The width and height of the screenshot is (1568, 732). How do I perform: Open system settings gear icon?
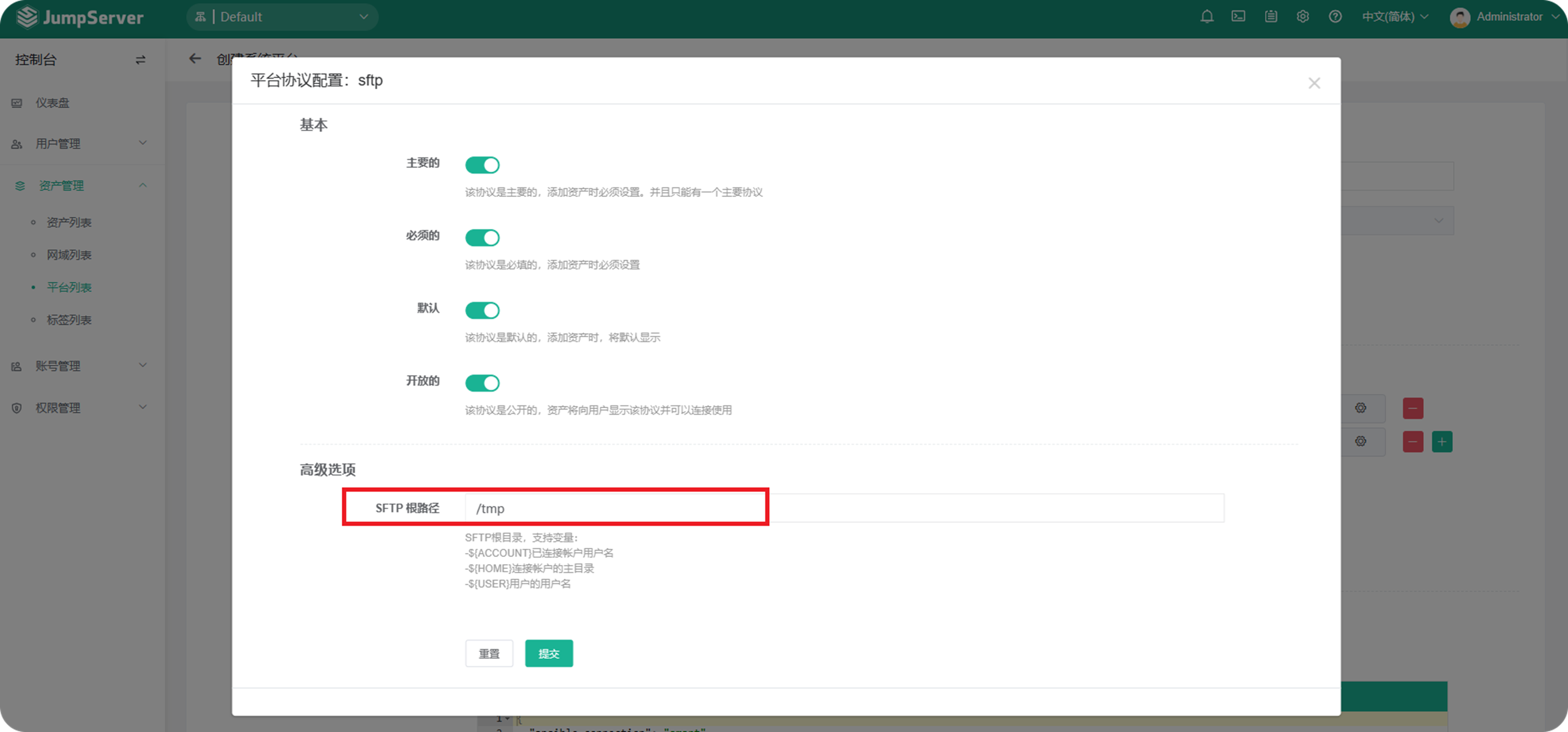[1303, 16]
